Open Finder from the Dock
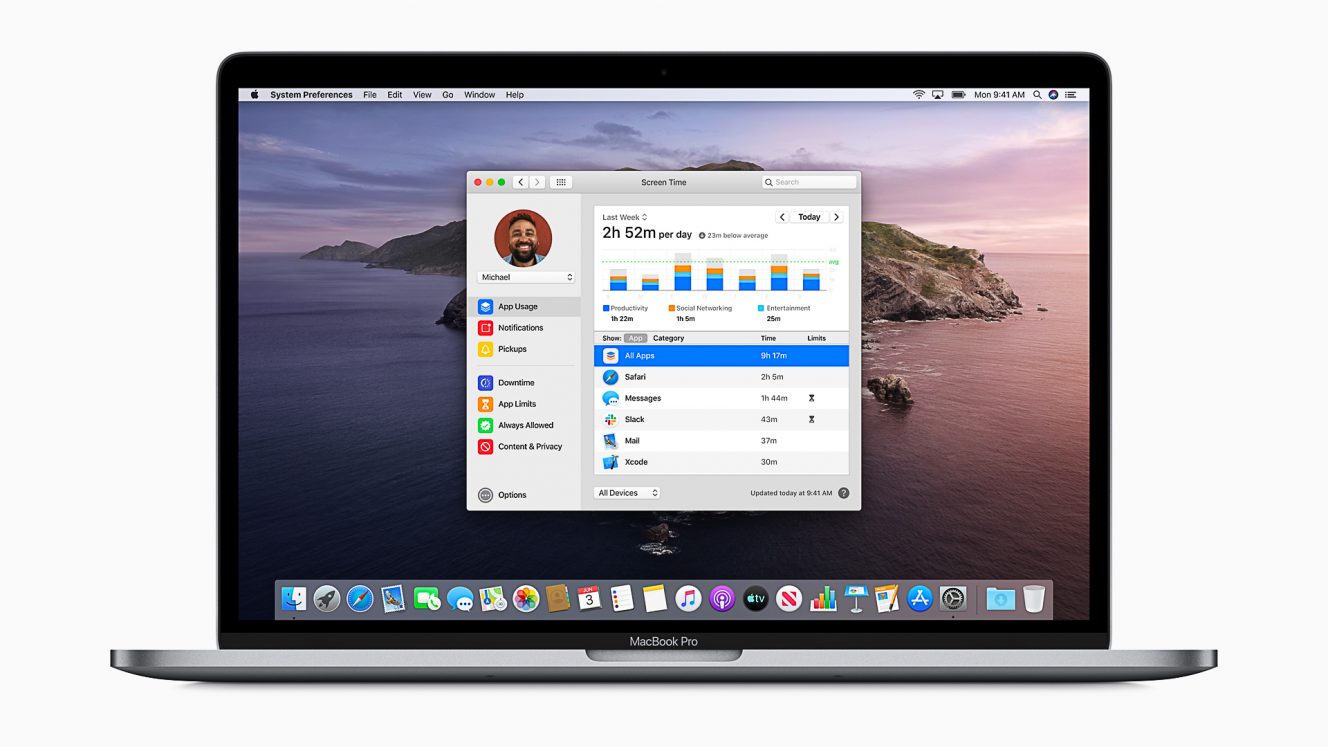 point(294,599)
